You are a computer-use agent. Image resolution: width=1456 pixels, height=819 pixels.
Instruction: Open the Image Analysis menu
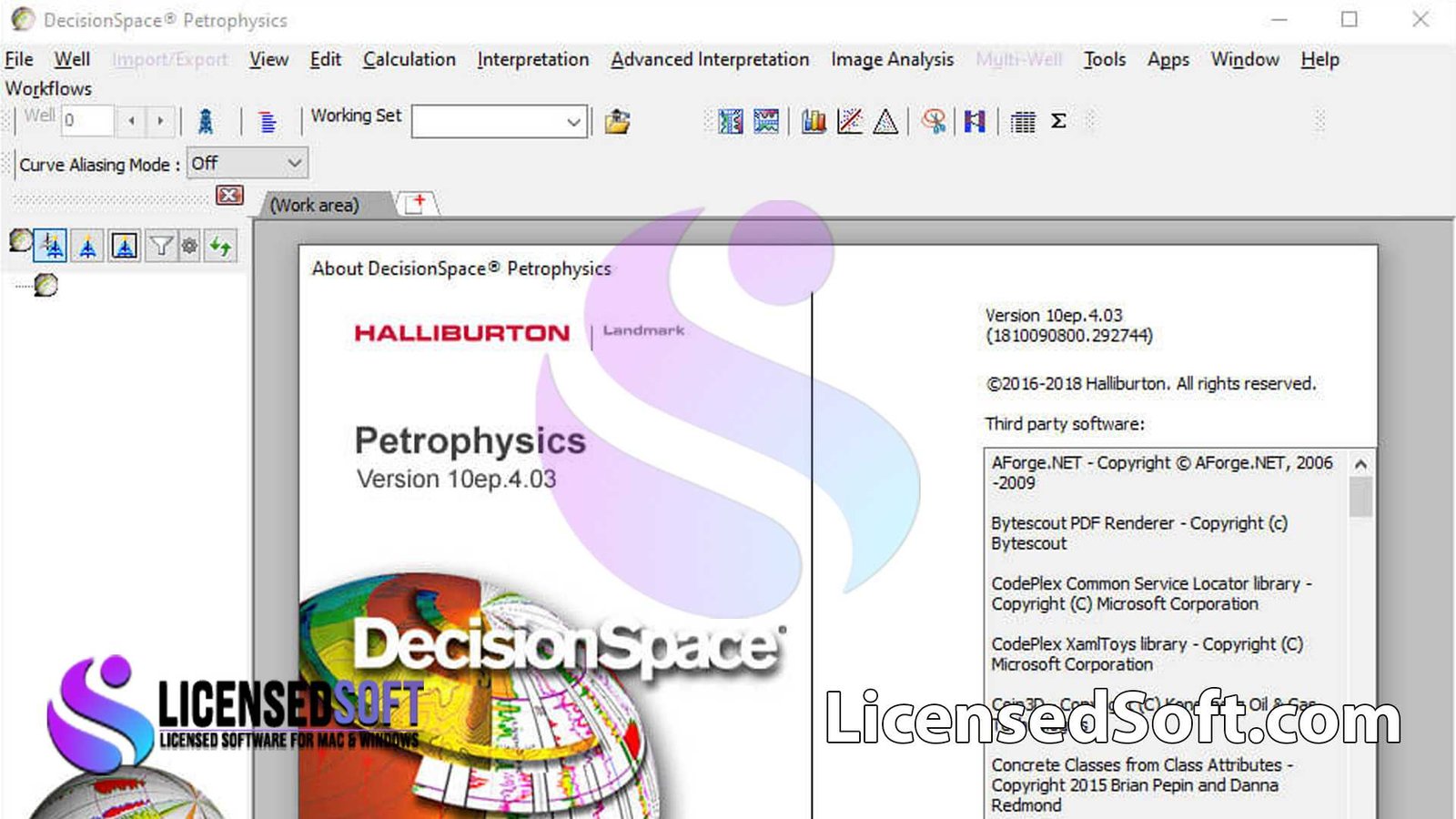point(892,59)
